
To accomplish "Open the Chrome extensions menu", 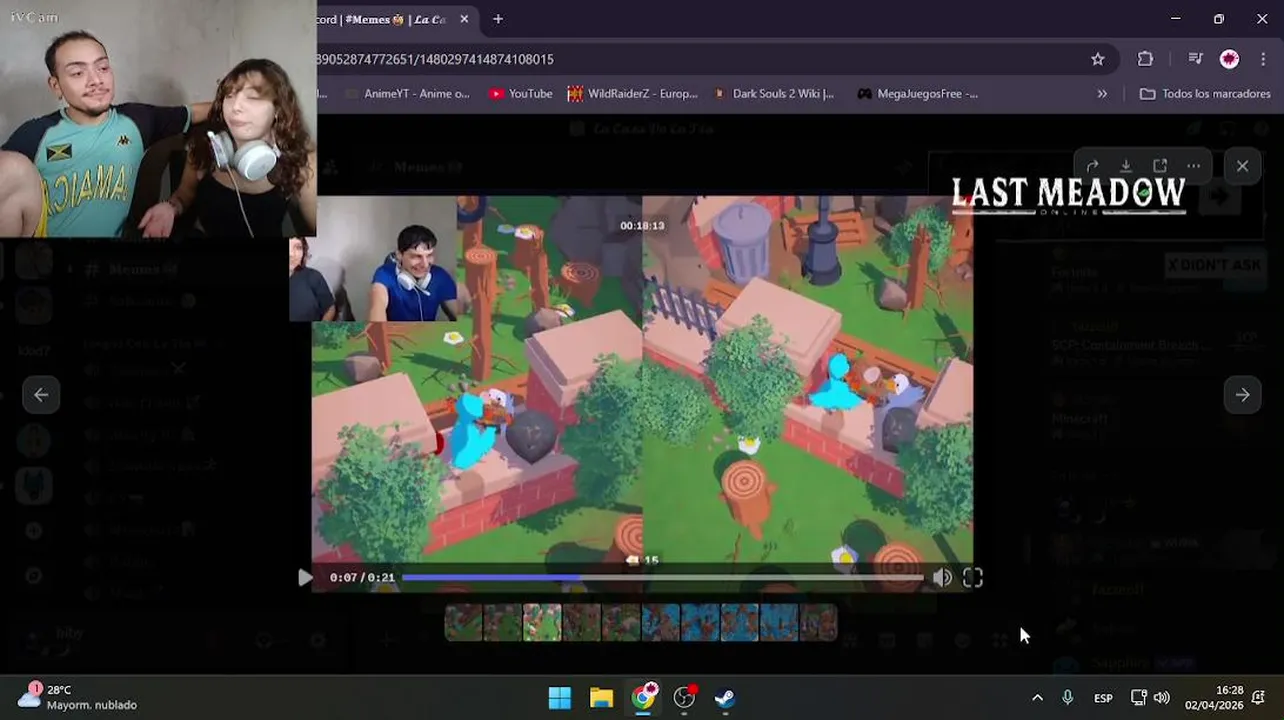I will [1146, 59].
